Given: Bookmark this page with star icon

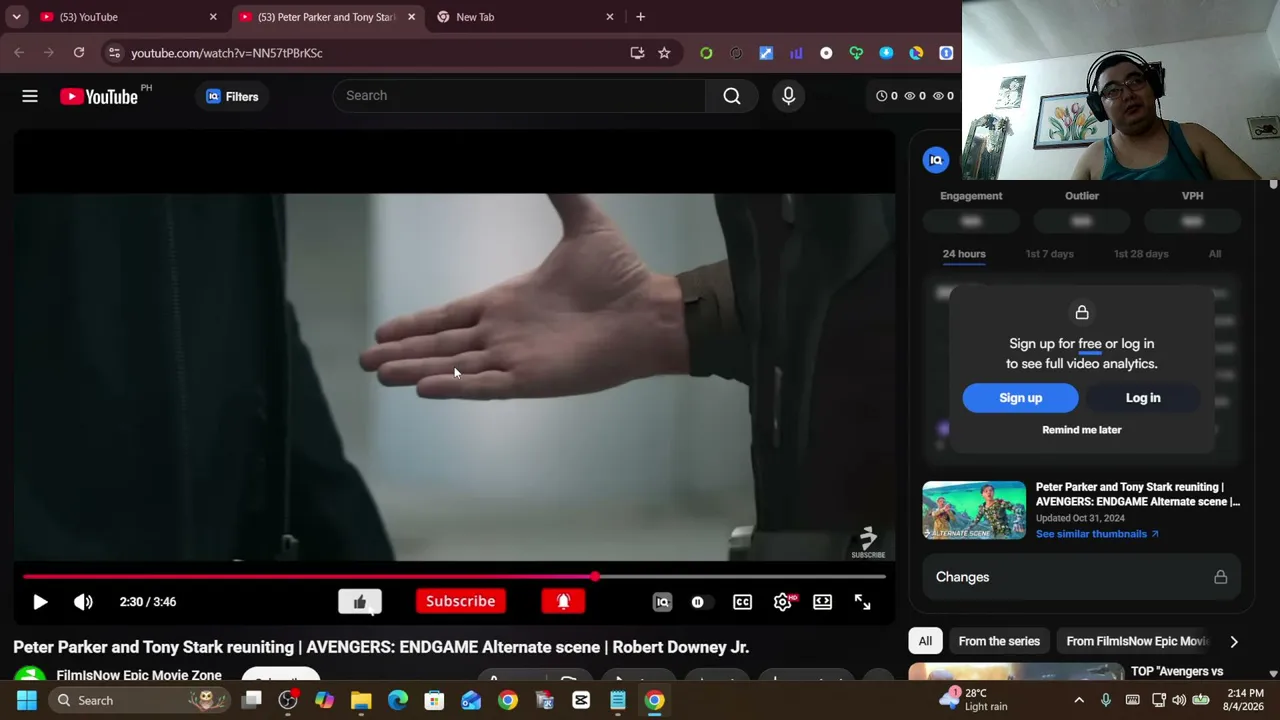Looking at the screenshot, I should pos(664,53).
